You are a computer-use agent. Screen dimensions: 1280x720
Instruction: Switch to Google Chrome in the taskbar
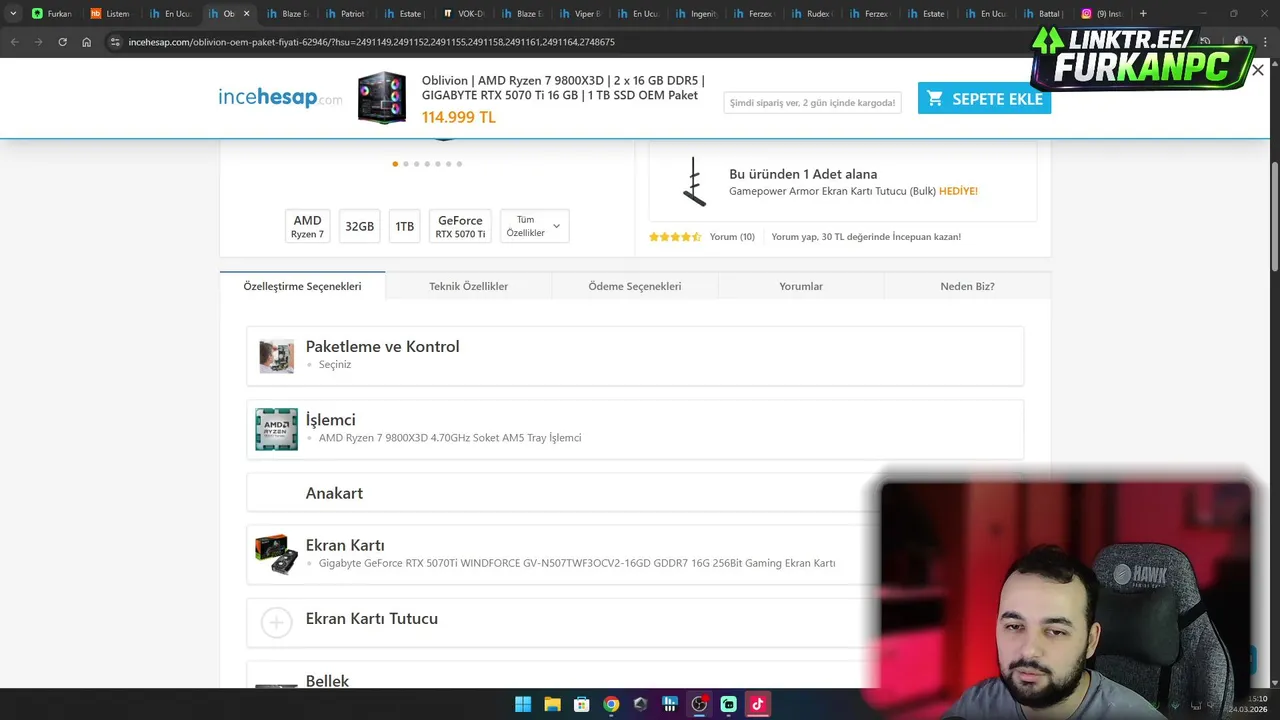(x=611, y=704)
